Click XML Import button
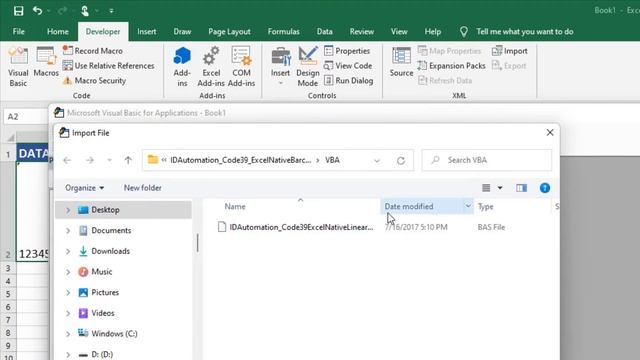Screen dimensions: 640x360 [510, 51]
